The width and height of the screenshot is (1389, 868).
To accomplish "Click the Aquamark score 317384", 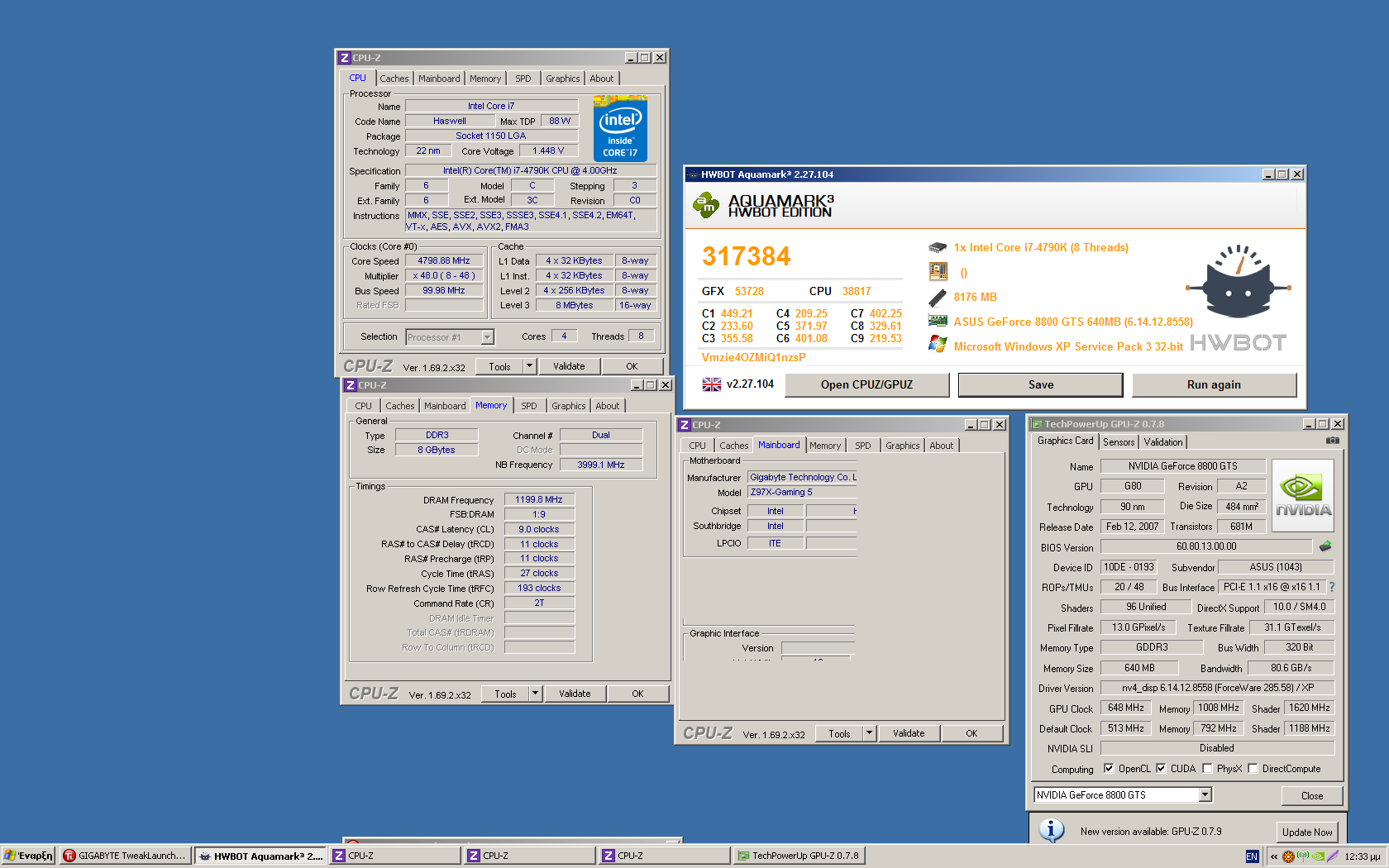I will pos(747,256).
